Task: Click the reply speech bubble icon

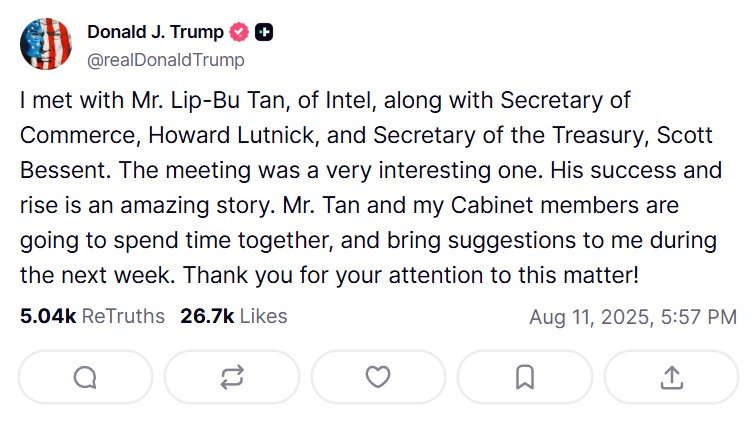Action: click(x=85, y=377)
